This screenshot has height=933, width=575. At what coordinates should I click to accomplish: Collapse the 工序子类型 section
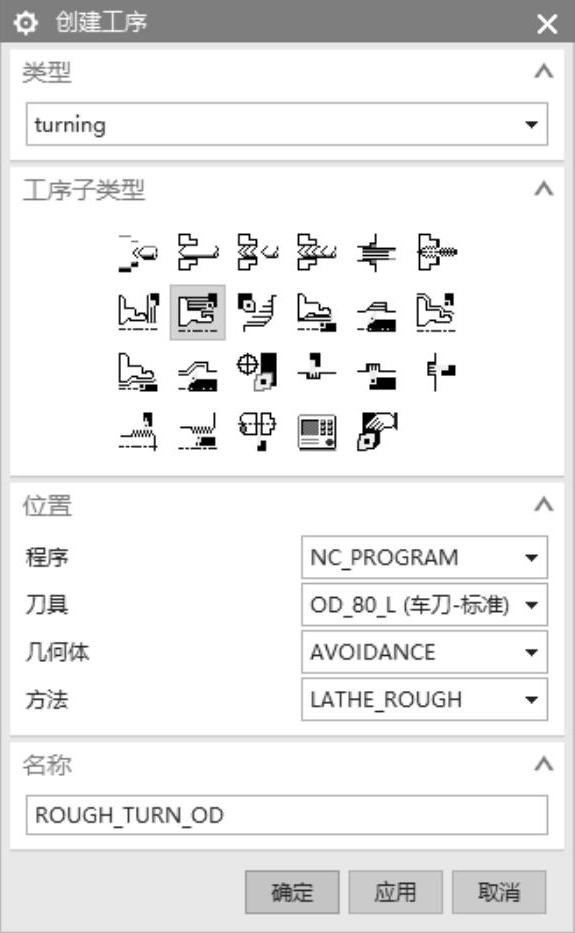pos(543,190)
